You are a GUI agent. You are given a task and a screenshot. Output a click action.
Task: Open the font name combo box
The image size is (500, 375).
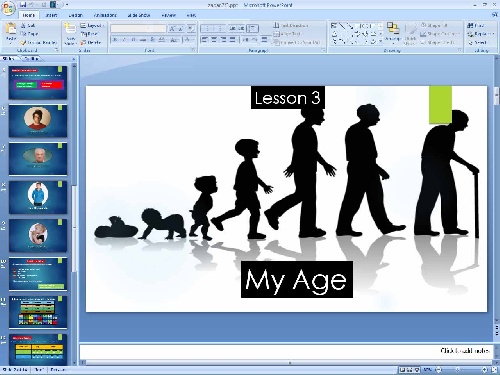(x=138, y=29)
